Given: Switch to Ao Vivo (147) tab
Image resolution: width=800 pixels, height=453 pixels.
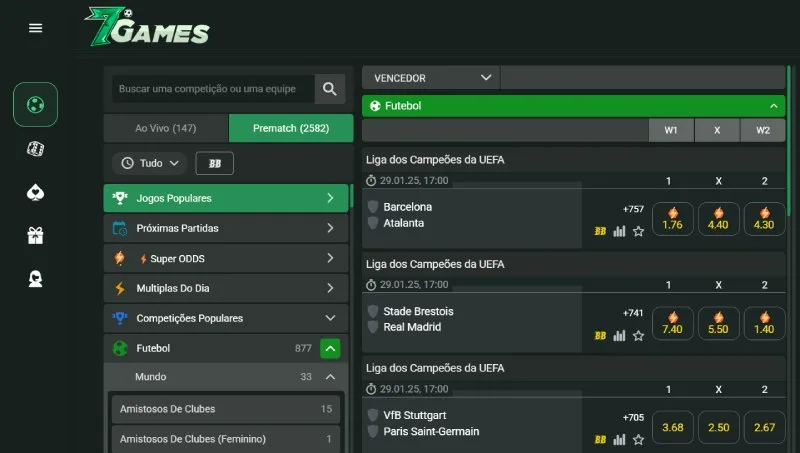Looking at the screenshot, I should (x=166, y=128).
